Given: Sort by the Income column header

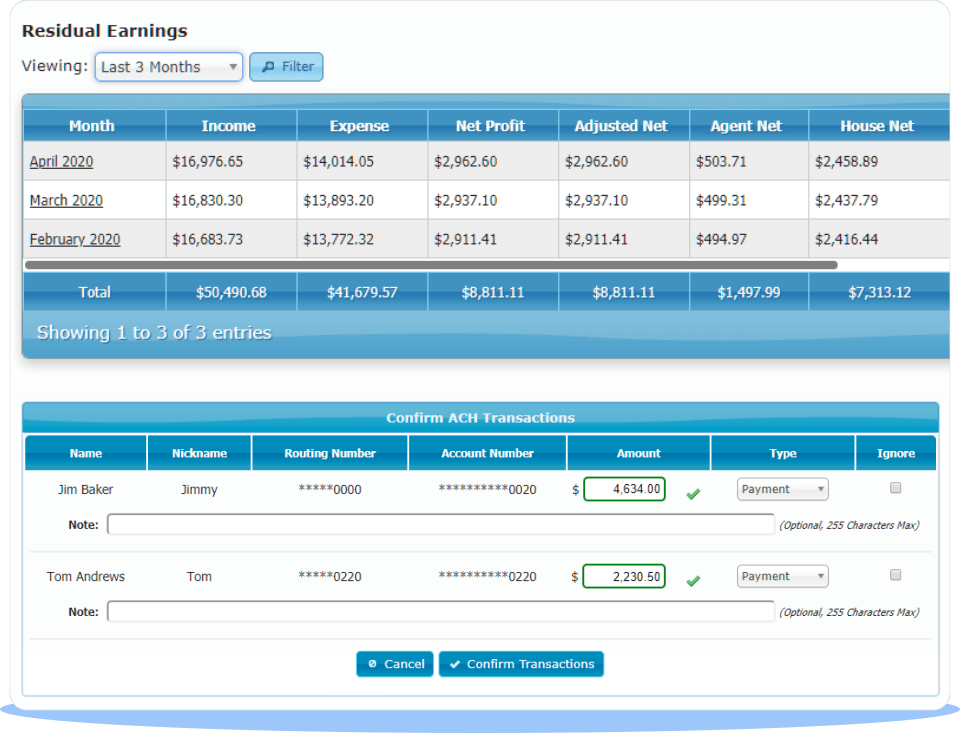Looking at the screenshot, I should 231,126.
